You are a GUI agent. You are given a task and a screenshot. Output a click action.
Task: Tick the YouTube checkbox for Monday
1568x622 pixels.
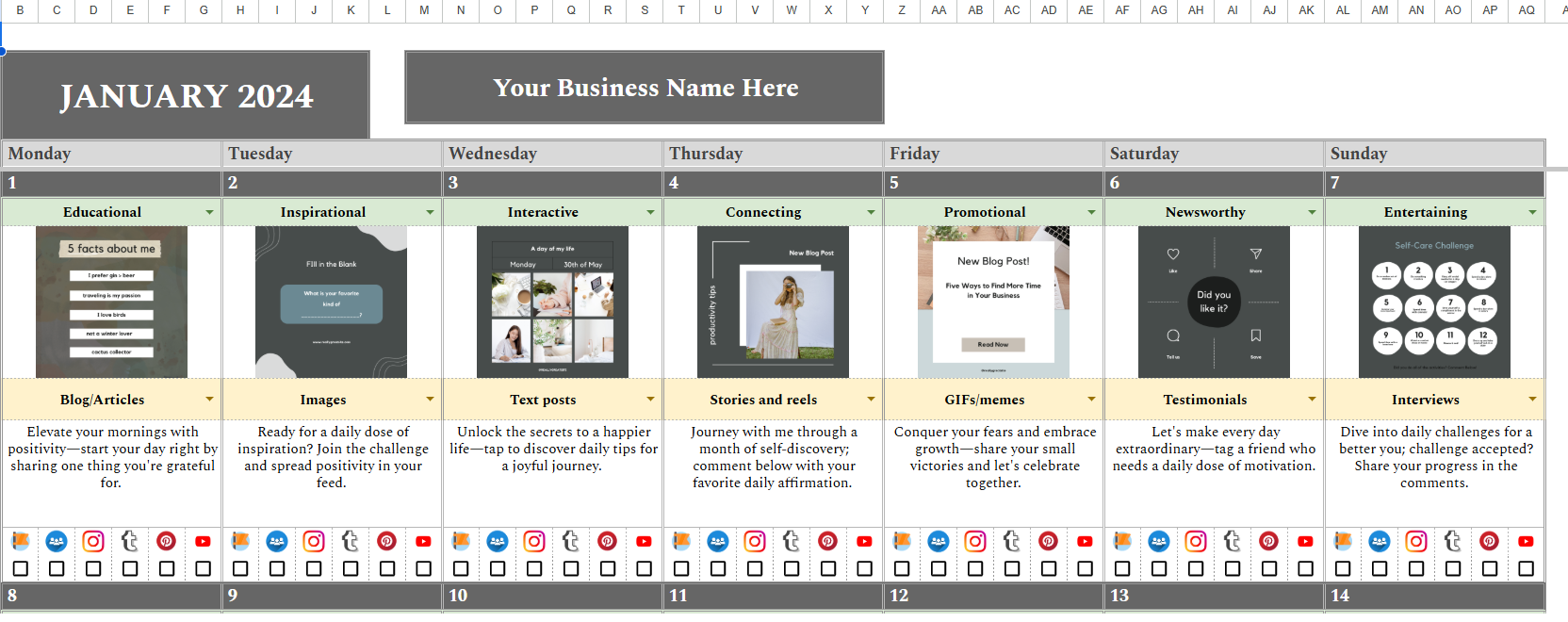(203, 568)
